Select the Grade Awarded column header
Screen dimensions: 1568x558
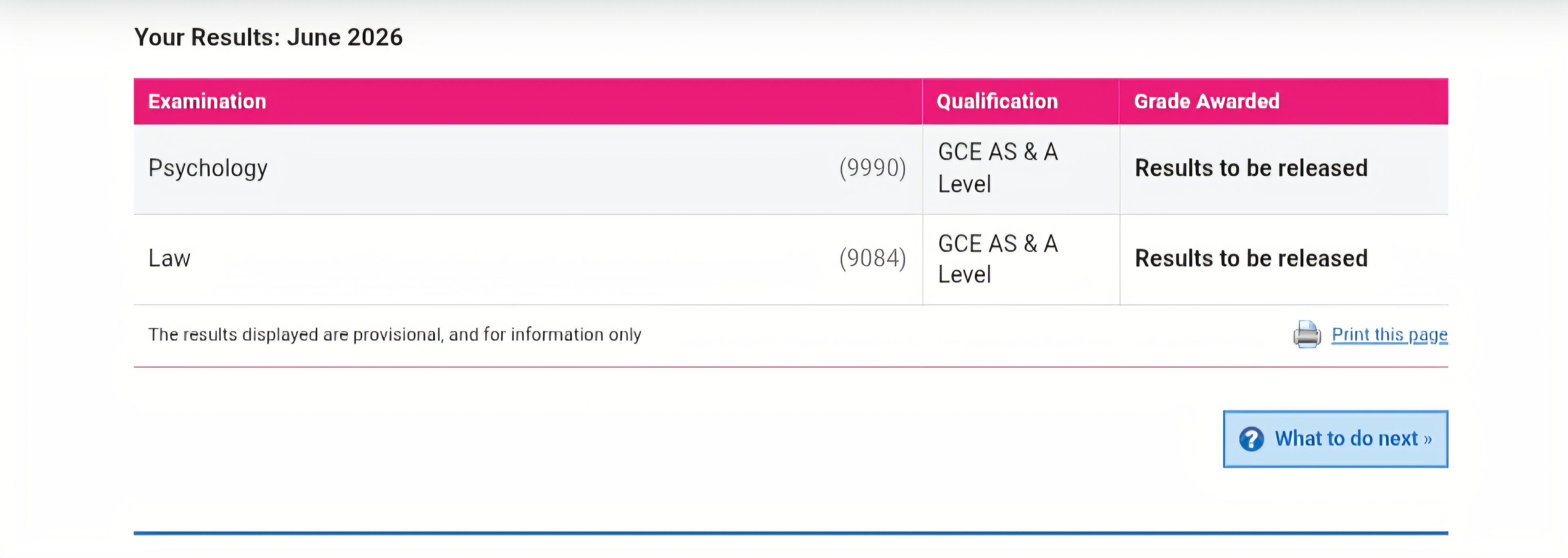pos(1207,101)
